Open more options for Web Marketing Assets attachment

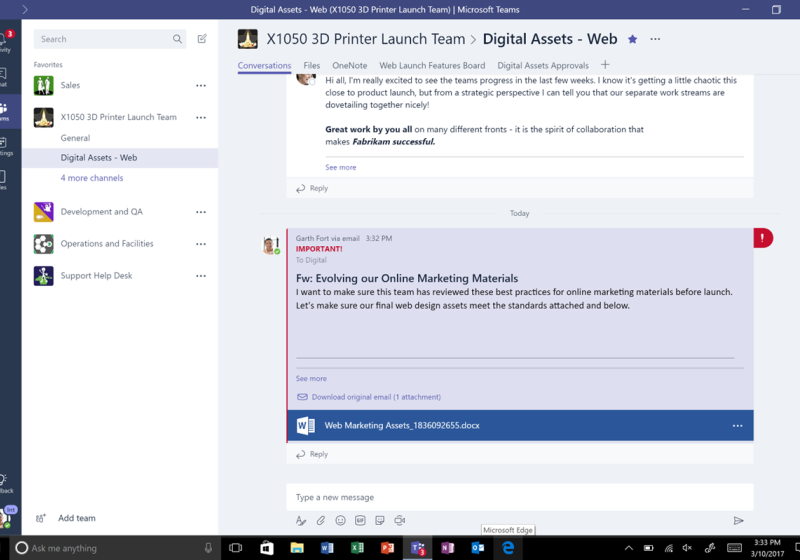click(737, 426)
